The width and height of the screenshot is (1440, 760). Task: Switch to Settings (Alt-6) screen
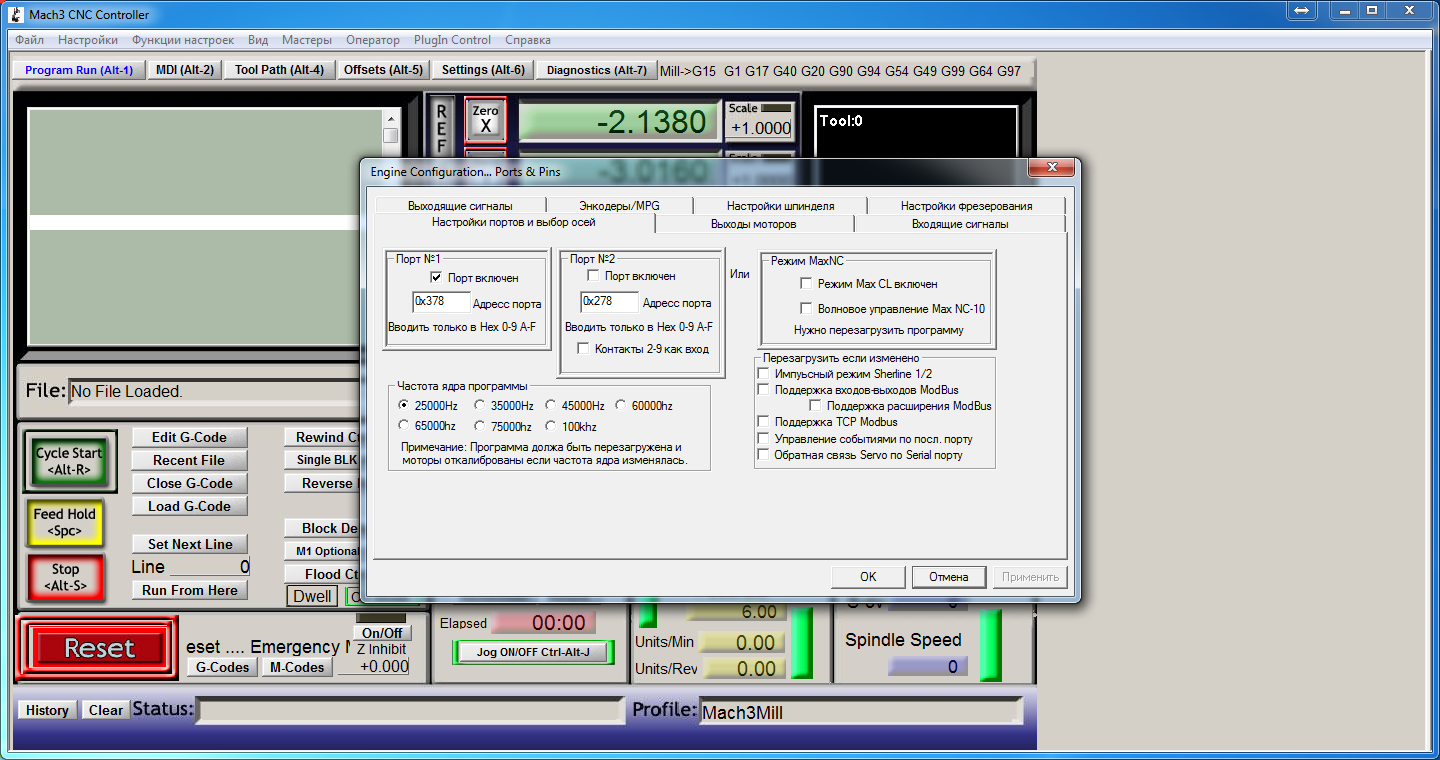pos(483,70)
